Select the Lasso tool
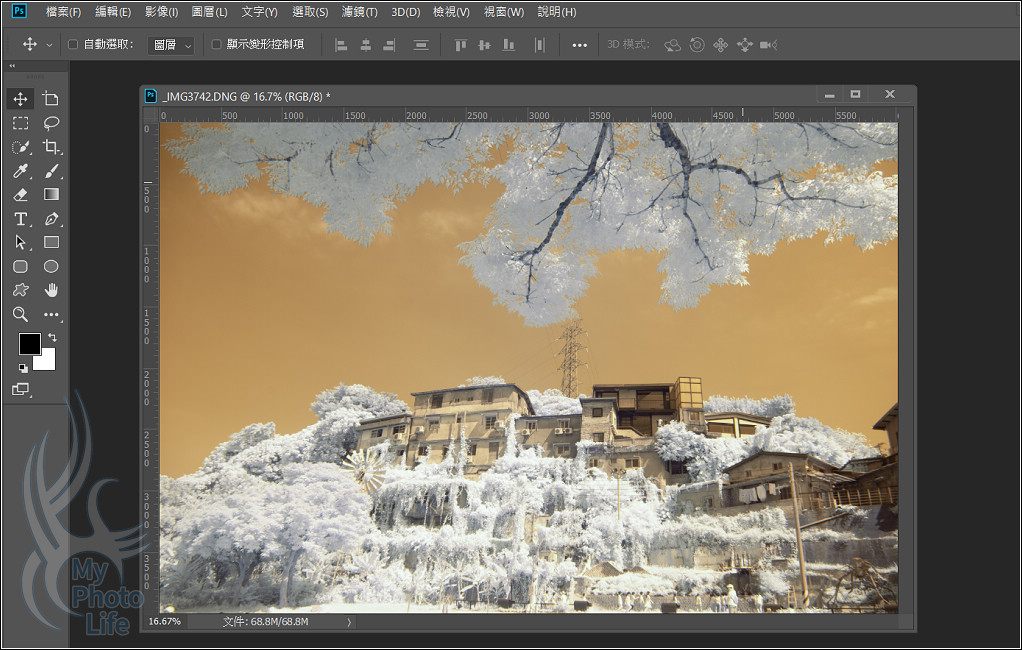The height and width of the screenshot is (650, 1022). pos(51,123)
